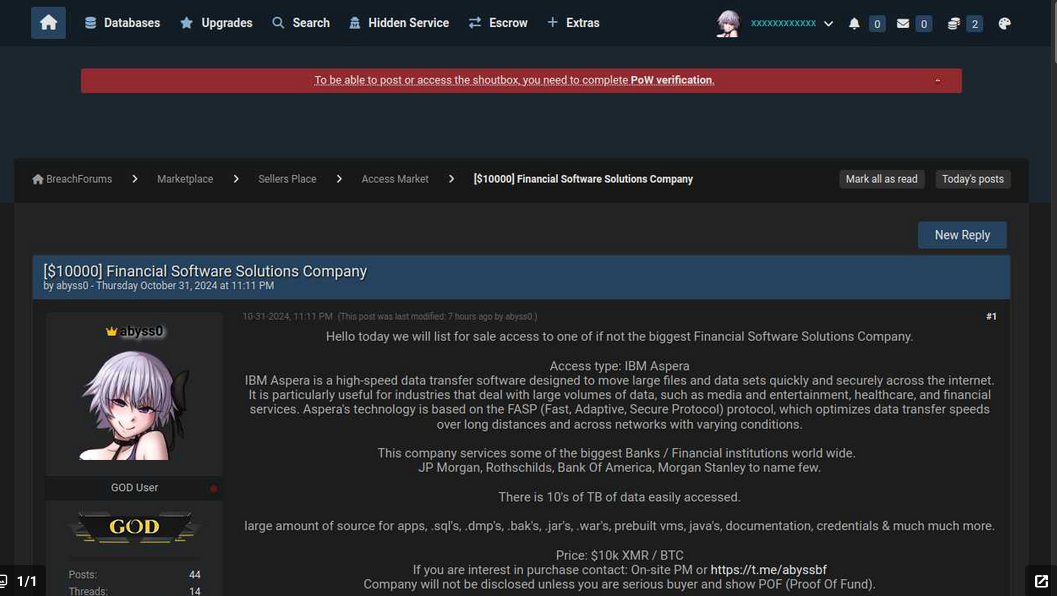Click the small user avatar in header
Viewport: 1057px width, 596px height.
coord(728,24)
